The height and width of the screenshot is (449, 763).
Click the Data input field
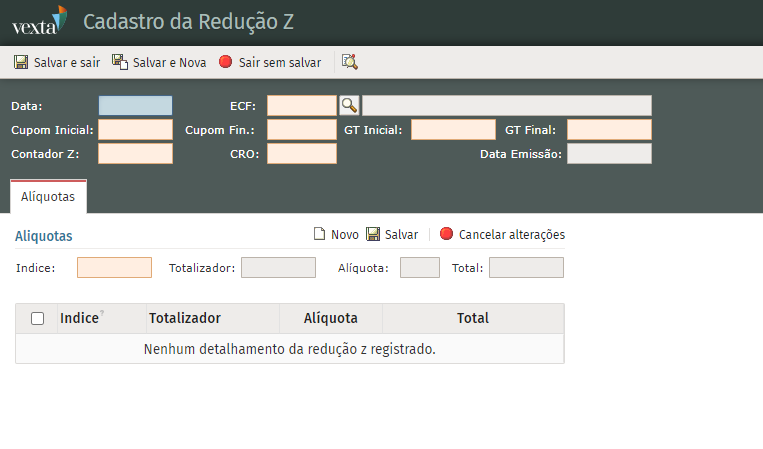pyautogui.click(x=135, y=105)
